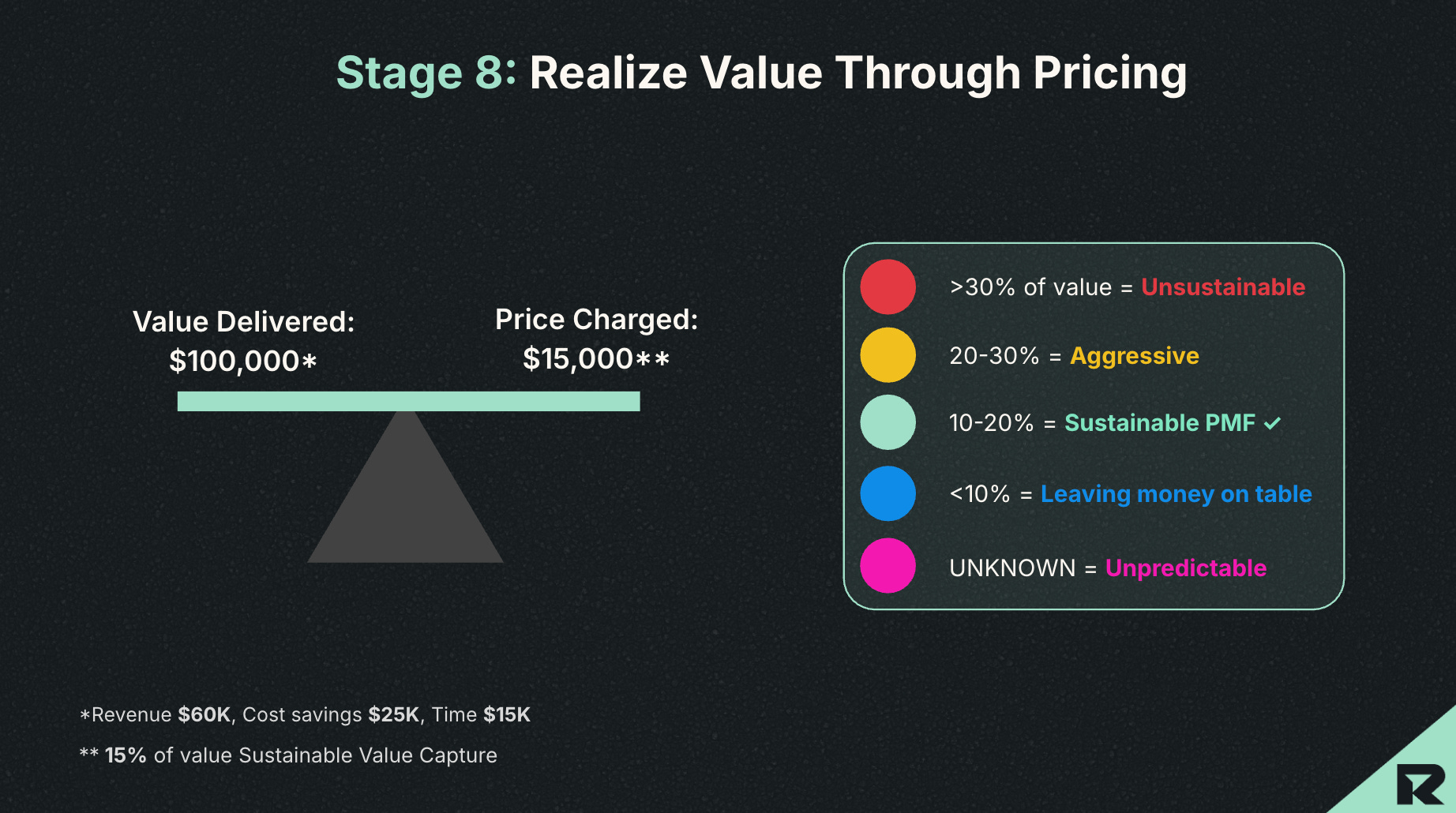Click the red "Unsustainable" text

[x=1223, y=287]
